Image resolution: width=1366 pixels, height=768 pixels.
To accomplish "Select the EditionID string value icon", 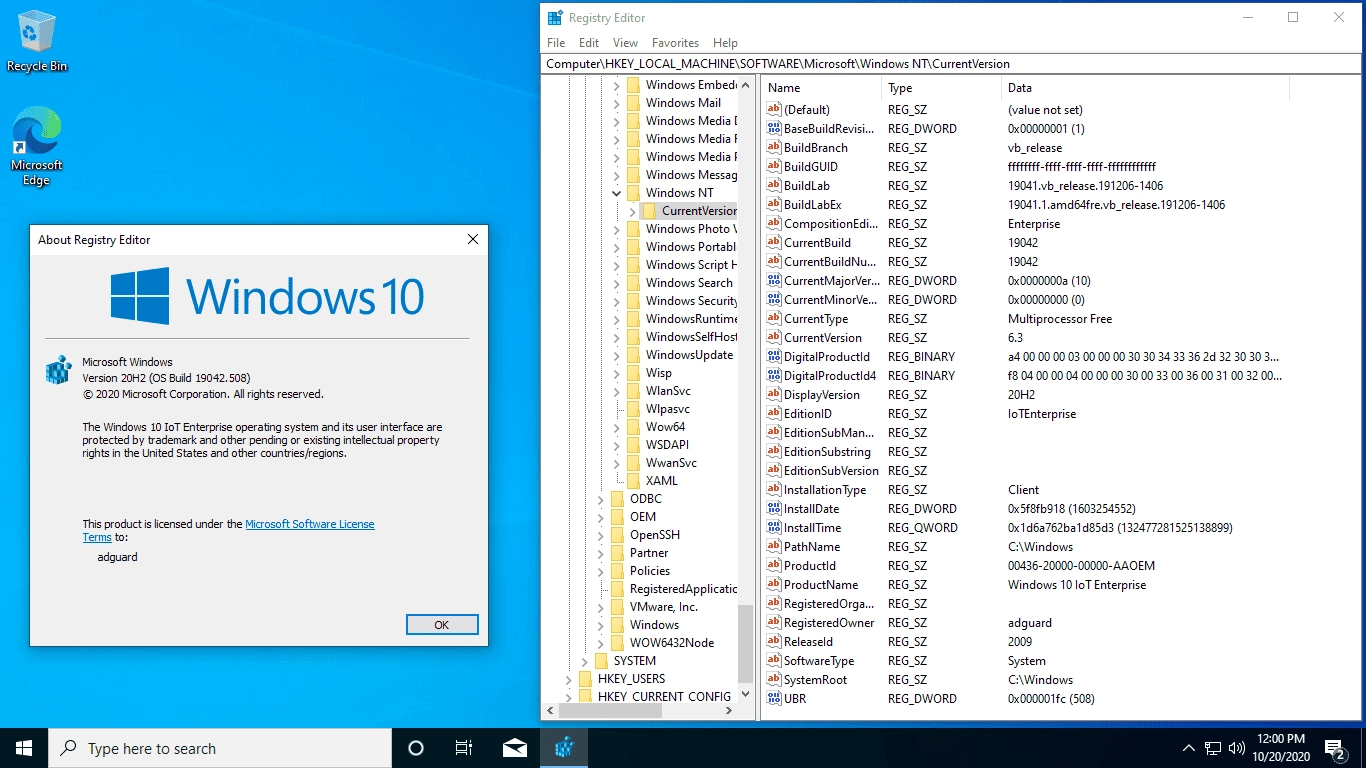I will pyautogui.click(x=774, y=414).
